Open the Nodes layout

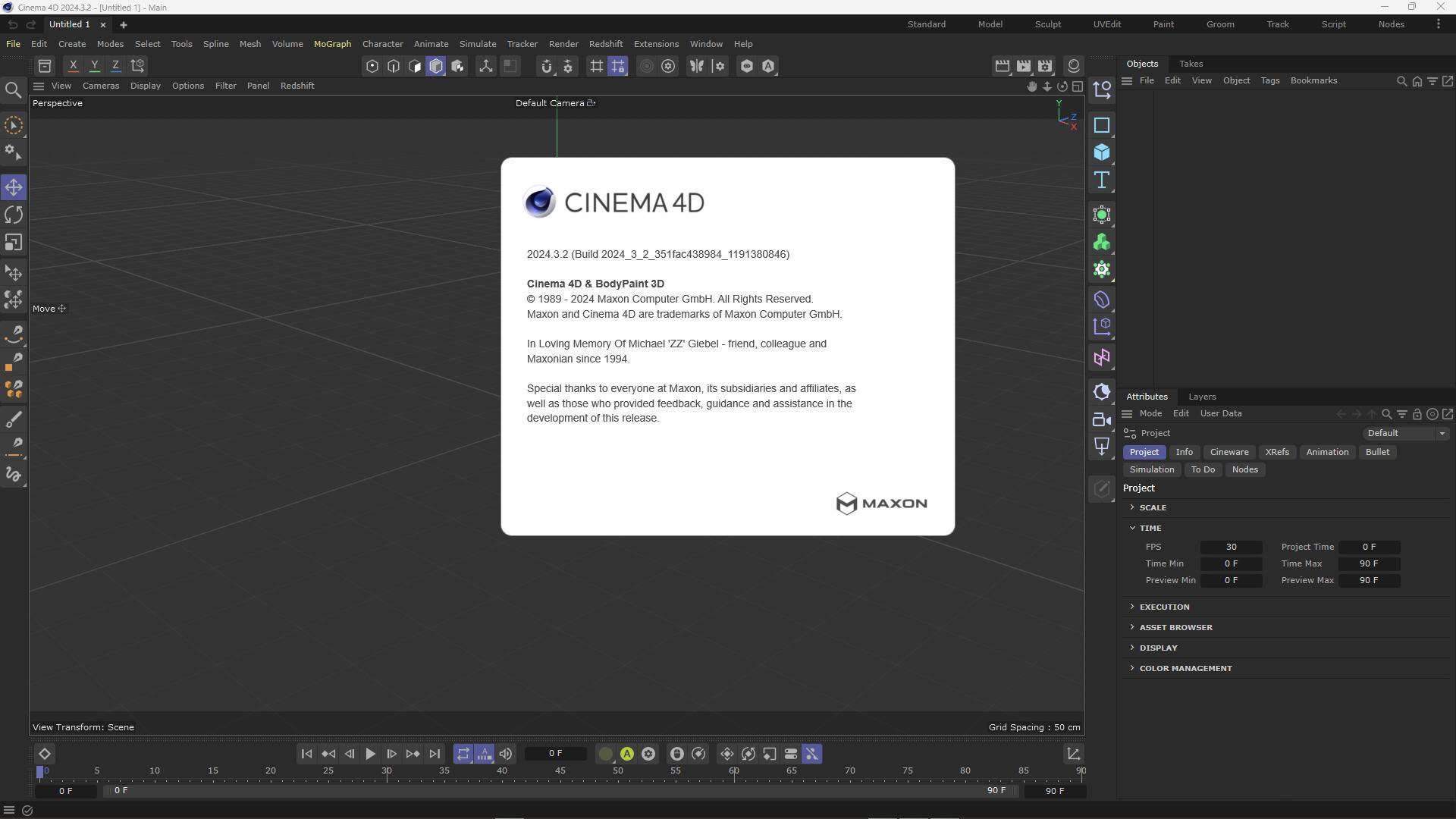(x=1391, y=24)
